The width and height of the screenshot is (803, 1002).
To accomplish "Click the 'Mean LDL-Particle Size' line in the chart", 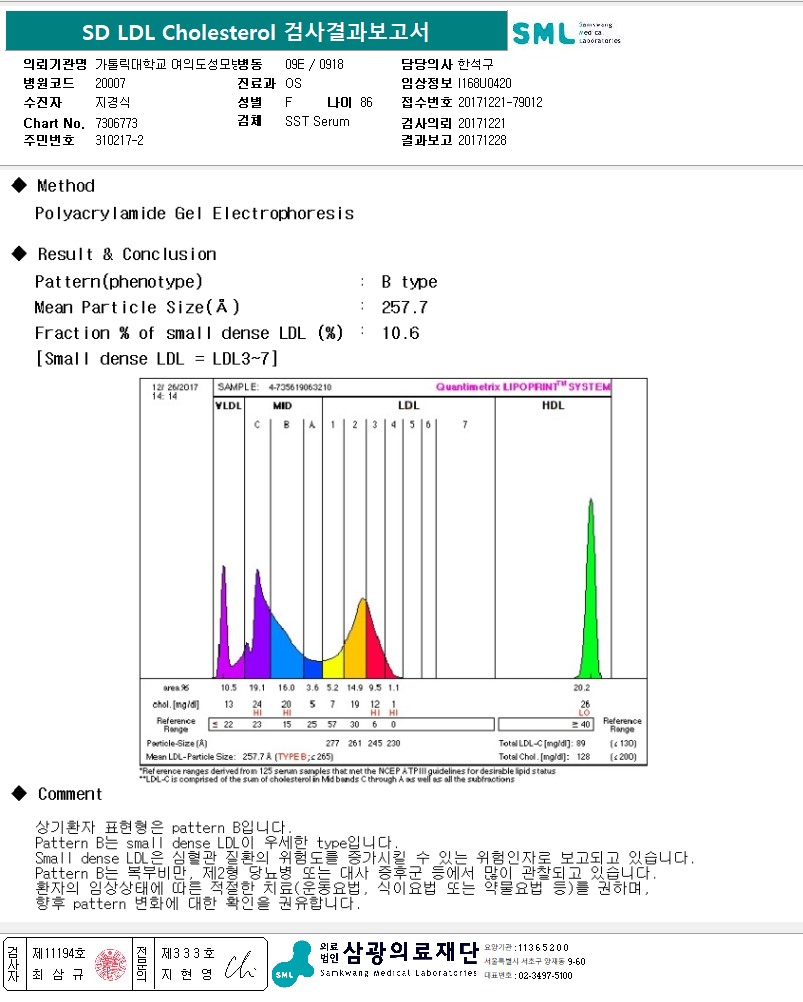I will tap(240, 757).
